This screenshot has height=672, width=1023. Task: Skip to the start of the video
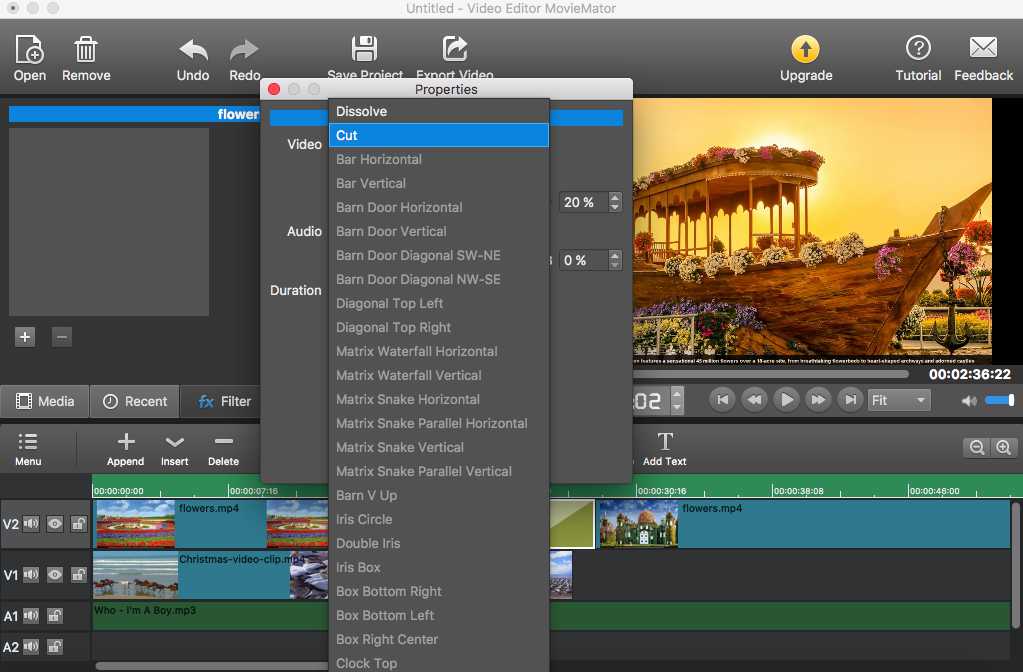coord(722,400)
